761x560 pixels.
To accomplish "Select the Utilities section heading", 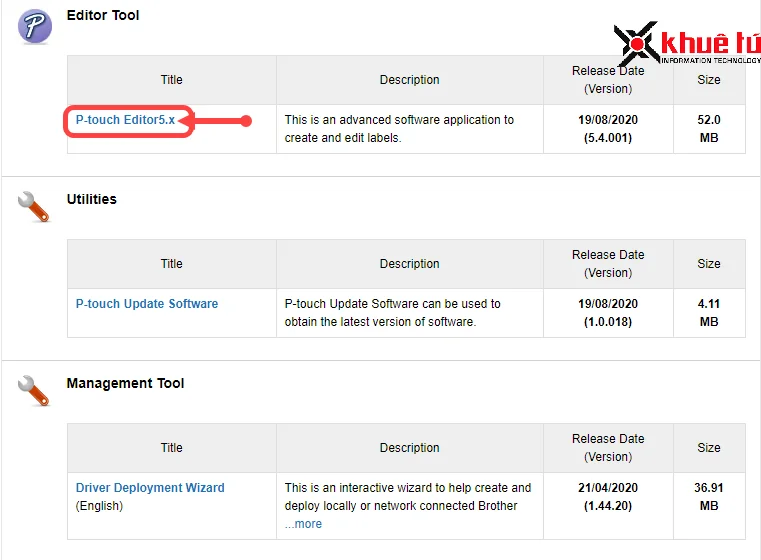I will (92, 200).
